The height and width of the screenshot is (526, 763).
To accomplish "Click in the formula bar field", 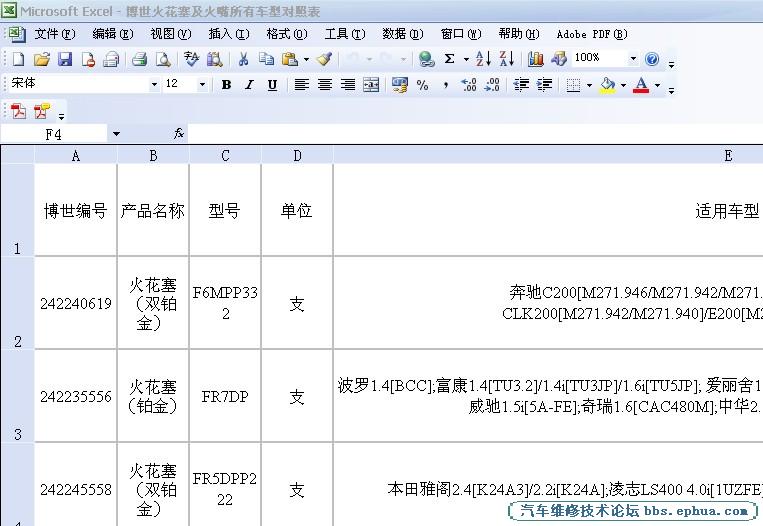I will click(x=475, y=133).
